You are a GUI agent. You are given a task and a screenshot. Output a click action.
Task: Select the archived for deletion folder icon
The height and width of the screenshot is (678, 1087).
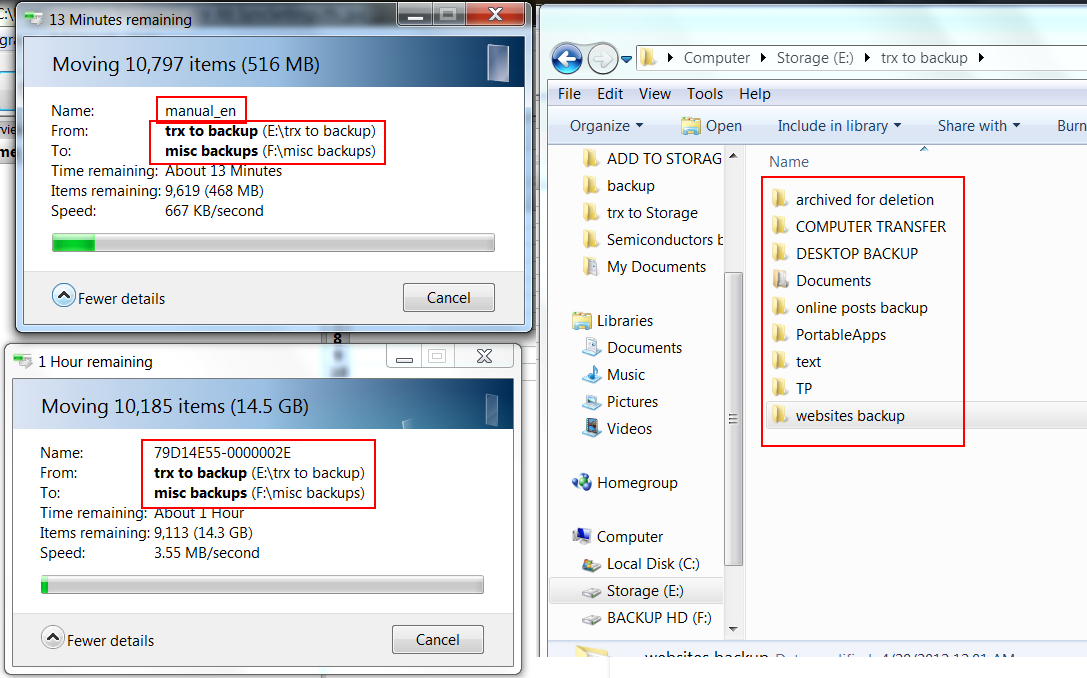[x=781, y=200]
